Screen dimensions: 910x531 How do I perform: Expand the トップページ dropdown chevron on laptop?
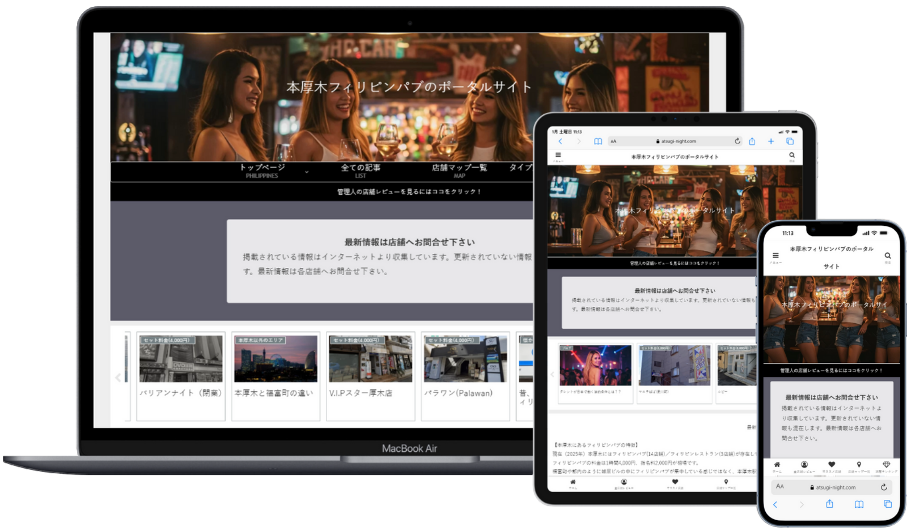point(307,172)
